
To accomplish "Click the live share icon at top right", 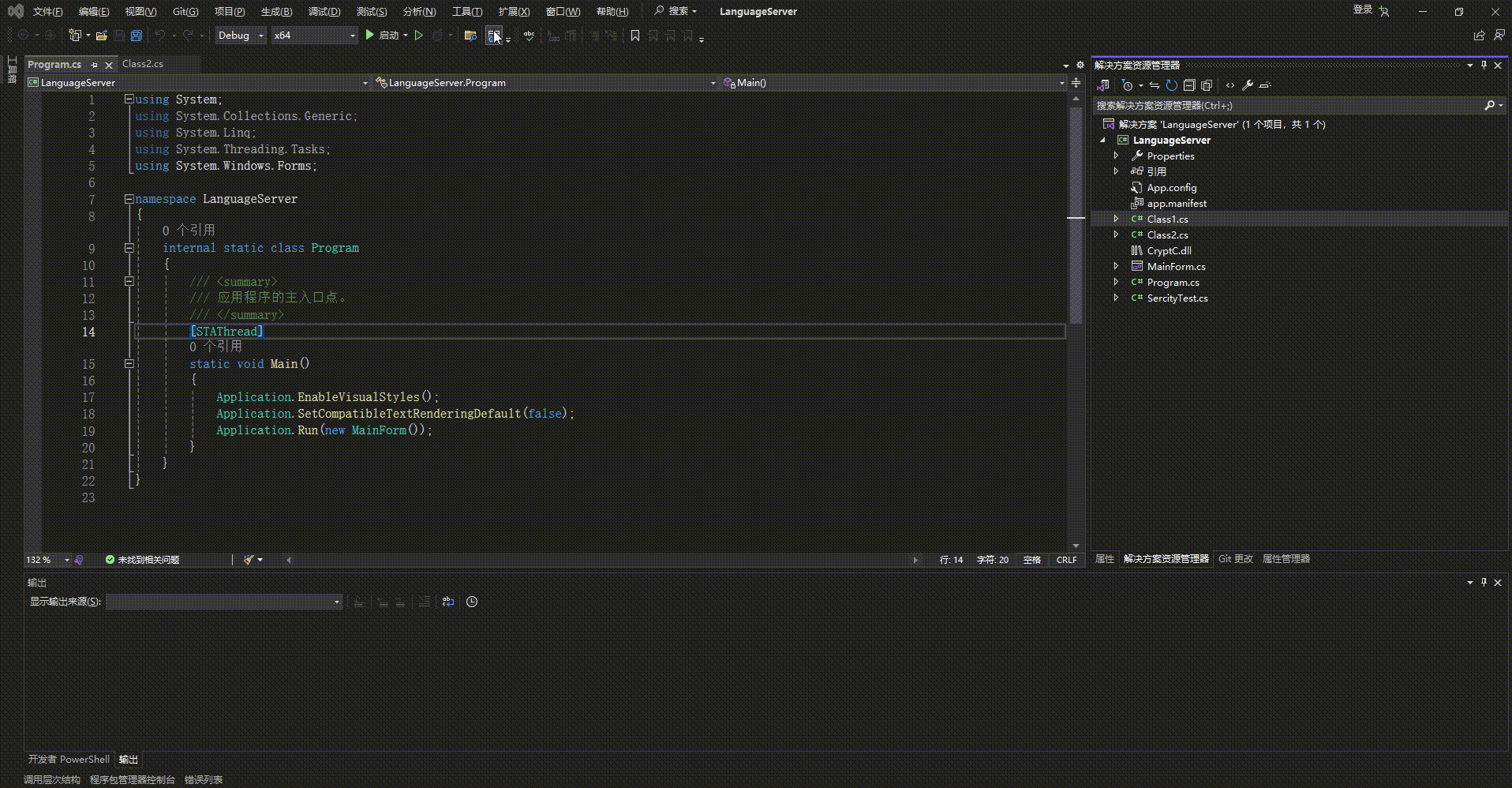I will (1479, 35).
